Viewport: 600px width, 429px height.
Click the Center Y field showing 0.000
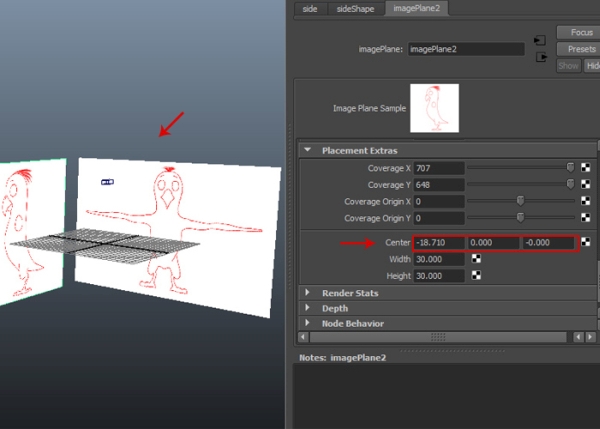point(493,243)
